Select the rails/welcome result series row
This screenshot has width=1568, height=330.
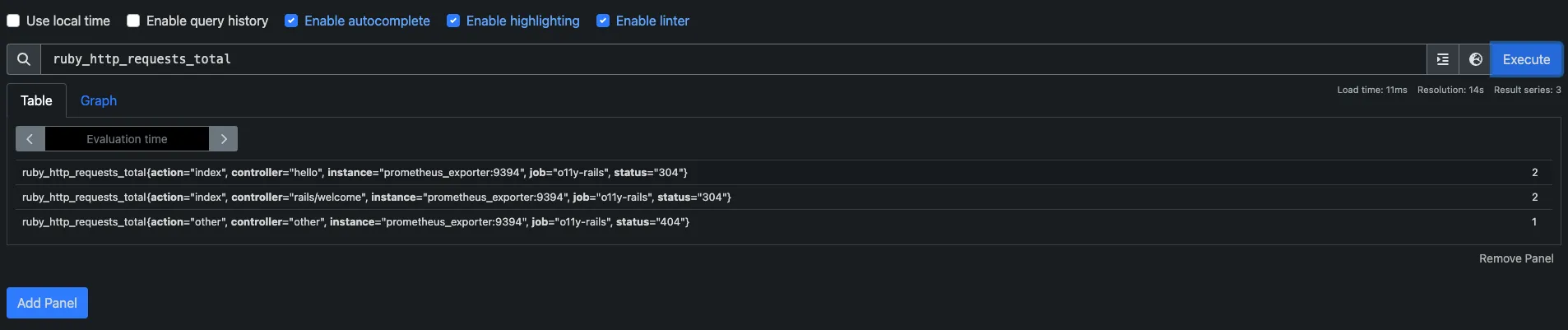[783, 197]
